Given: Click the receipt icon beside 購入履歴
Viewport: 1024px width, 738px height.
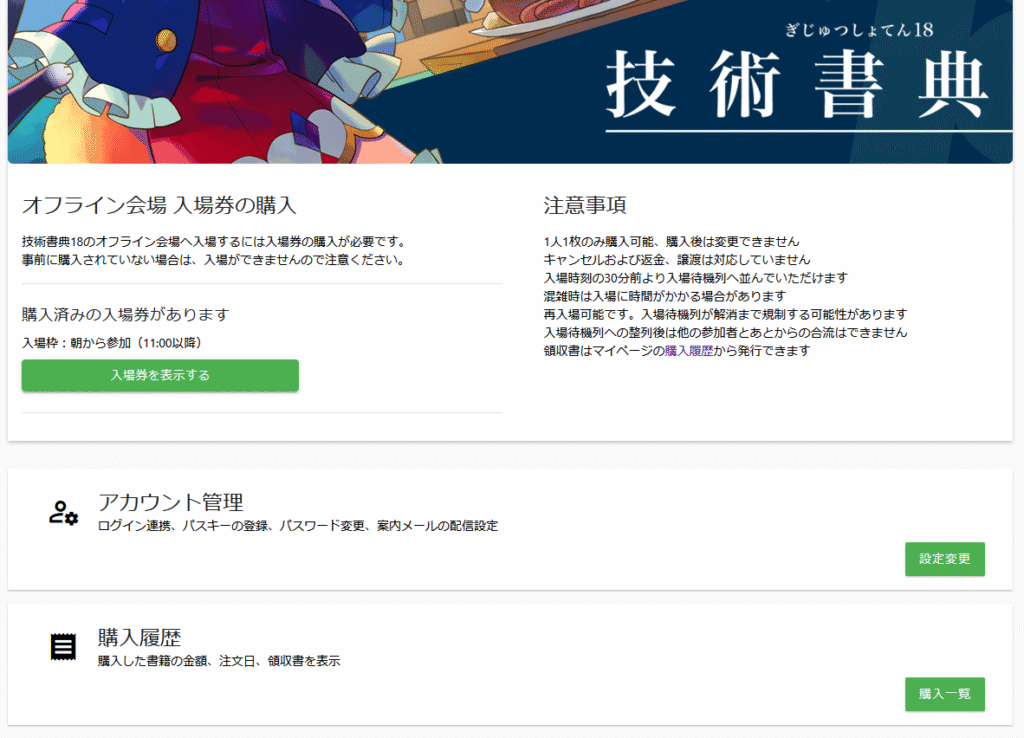Looking at the screenshot, I should 63,647.
